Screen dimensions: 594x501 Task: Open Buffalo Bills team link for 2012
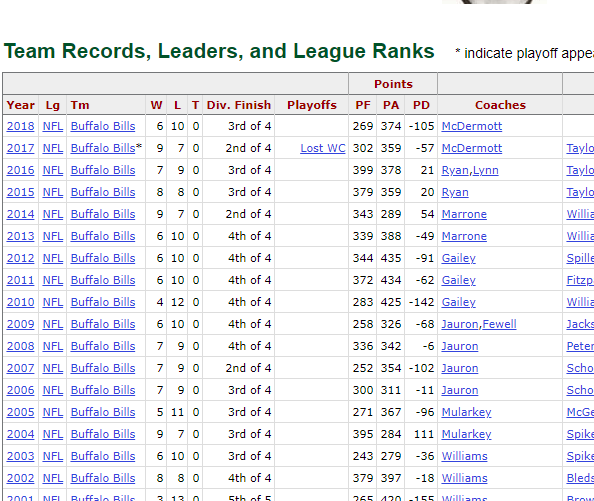click(x=103, y=258)
